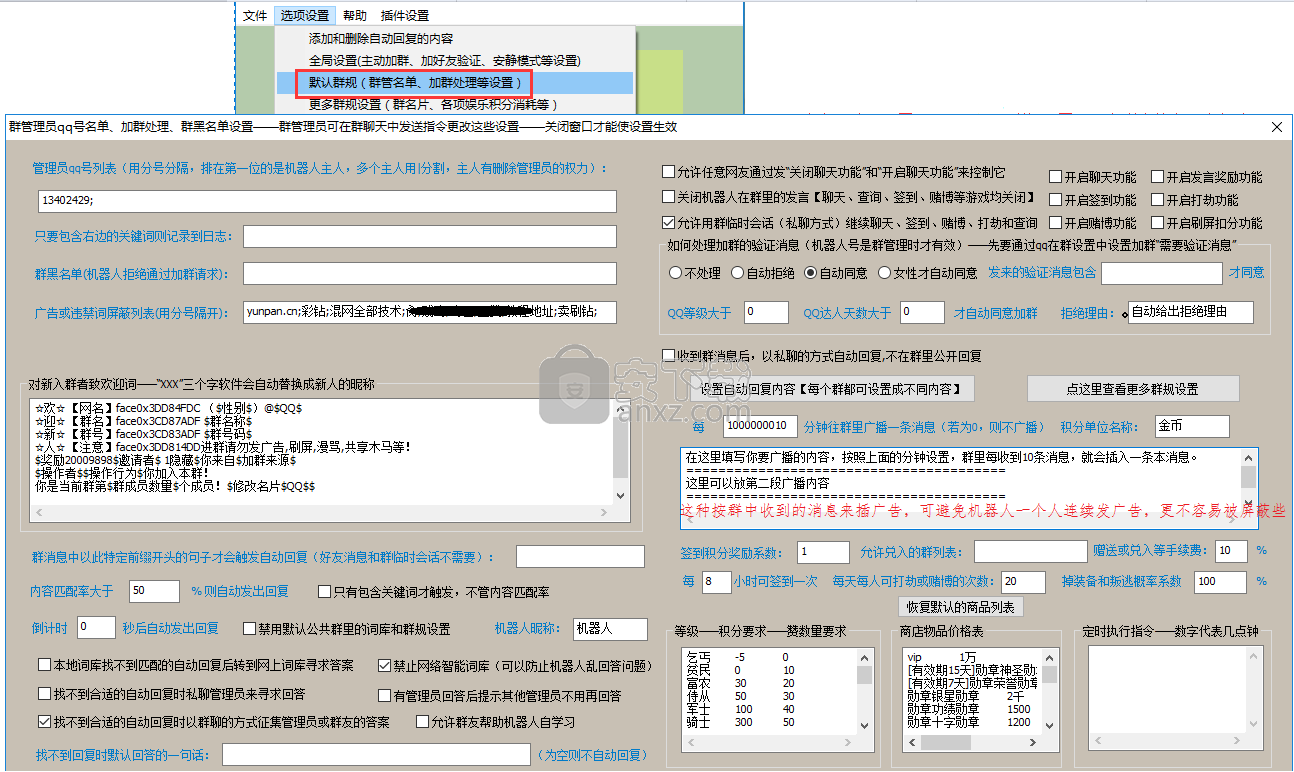Enable 开启聊天功能 checkbox

tap(1055, 176)
